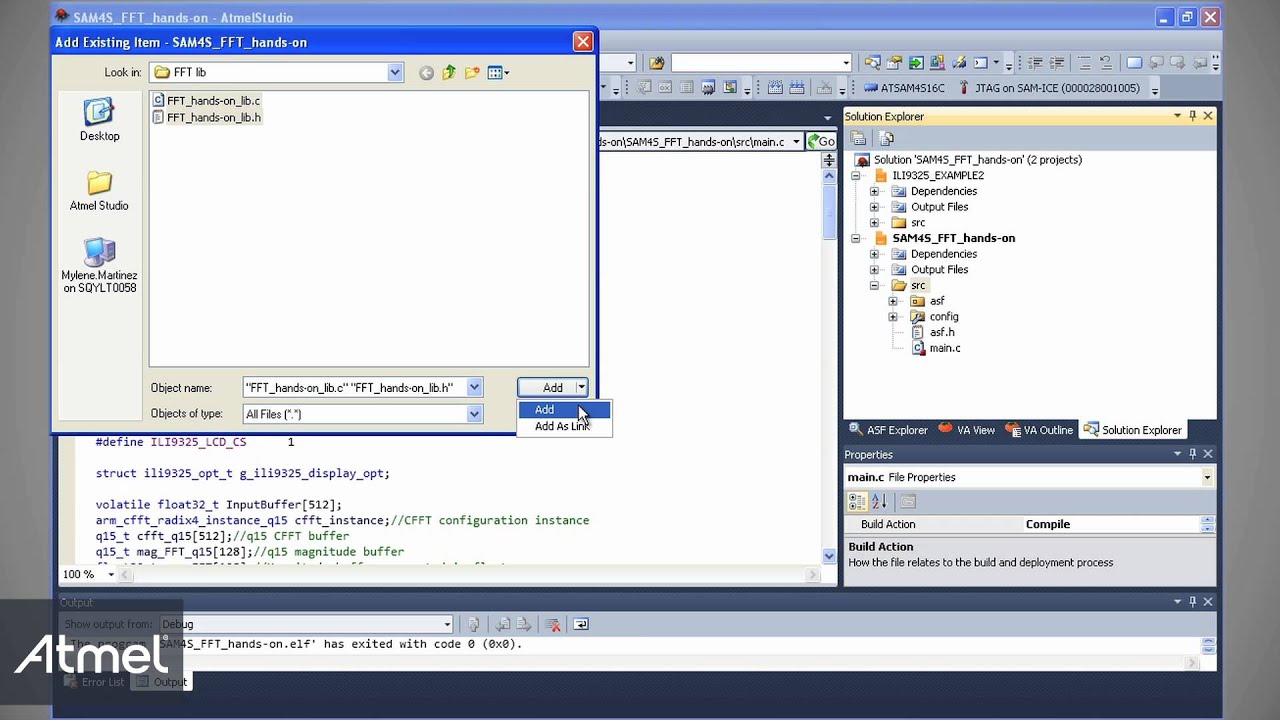
Task: Click Solution Explorer properties toolbar icon
Action: point(858,139)
